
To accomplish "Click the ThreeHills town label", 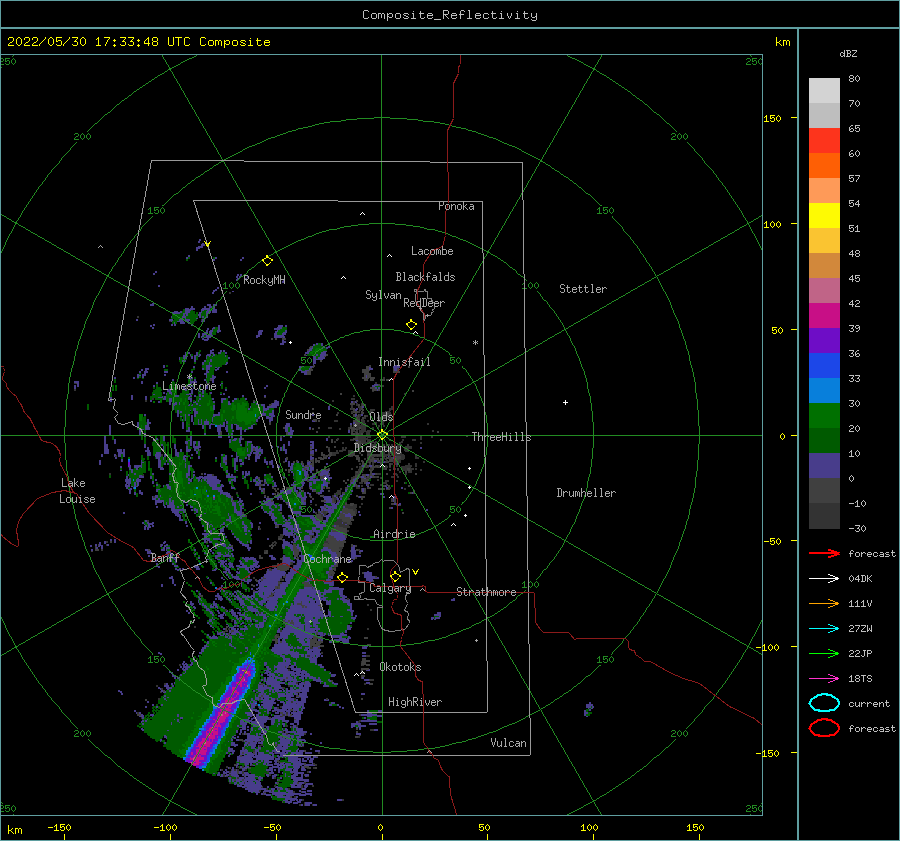I will tap(501, 437).
